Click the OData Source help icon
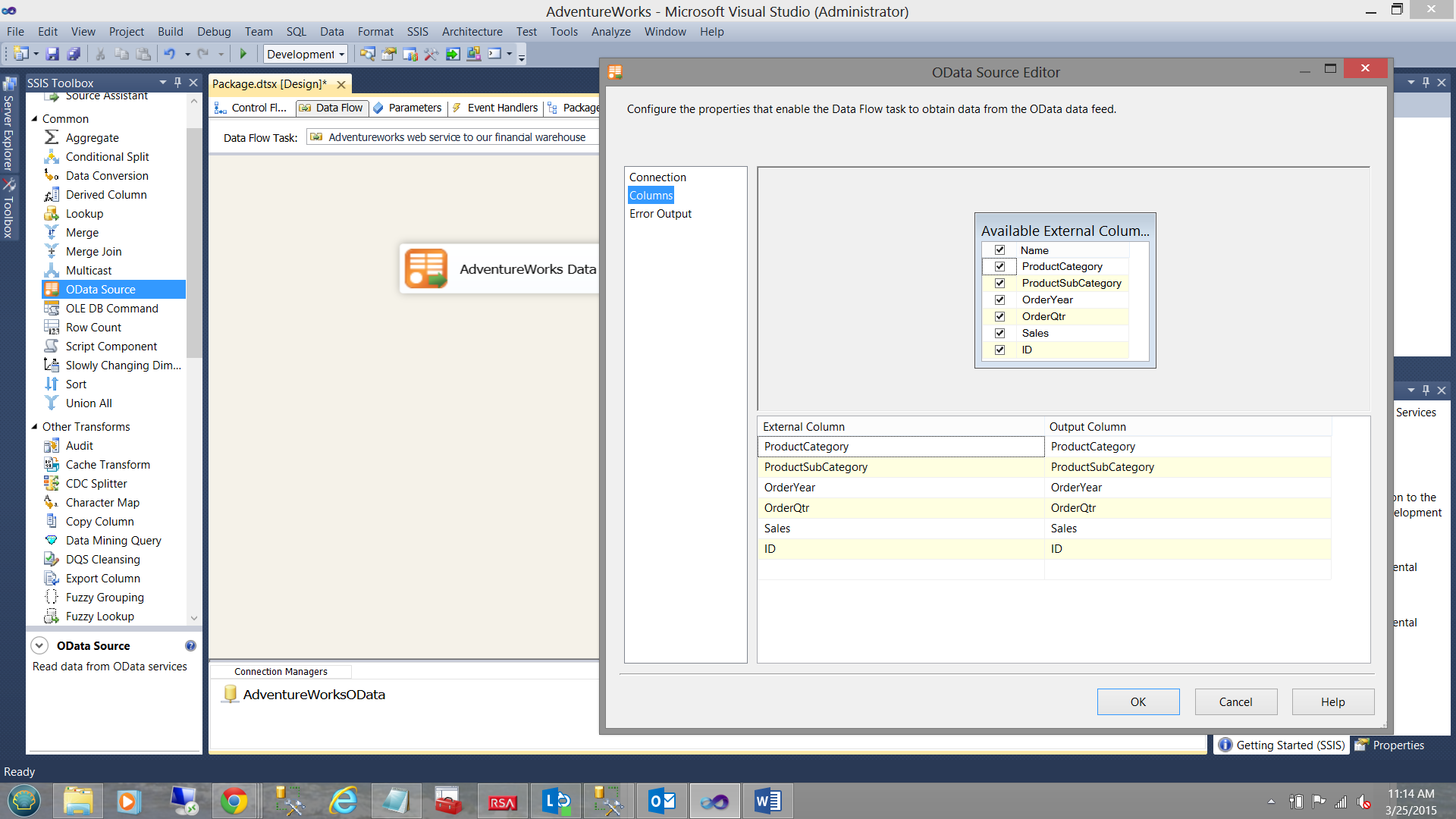 pos(190,645)
